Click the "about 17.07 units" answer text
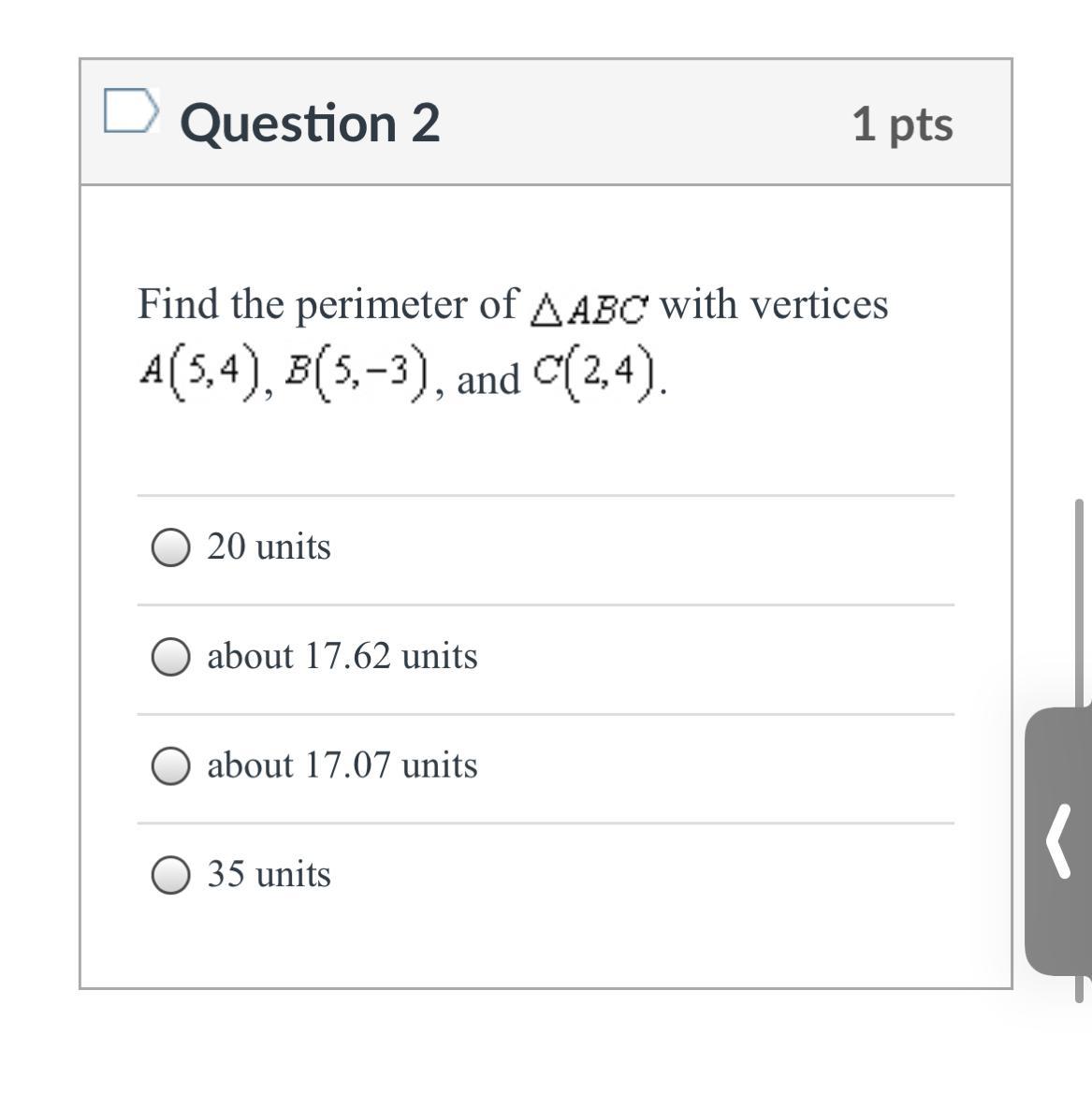Screen dimensions: 1092x1093 (x=342, y=765)
